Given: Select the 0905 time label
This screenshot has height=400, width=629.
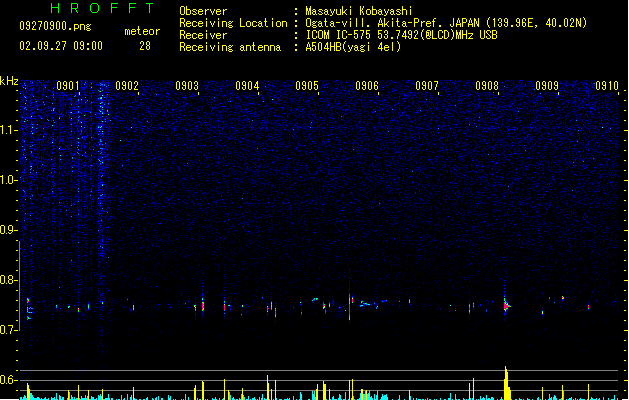Looking at the screenshot, I should 307,86.
